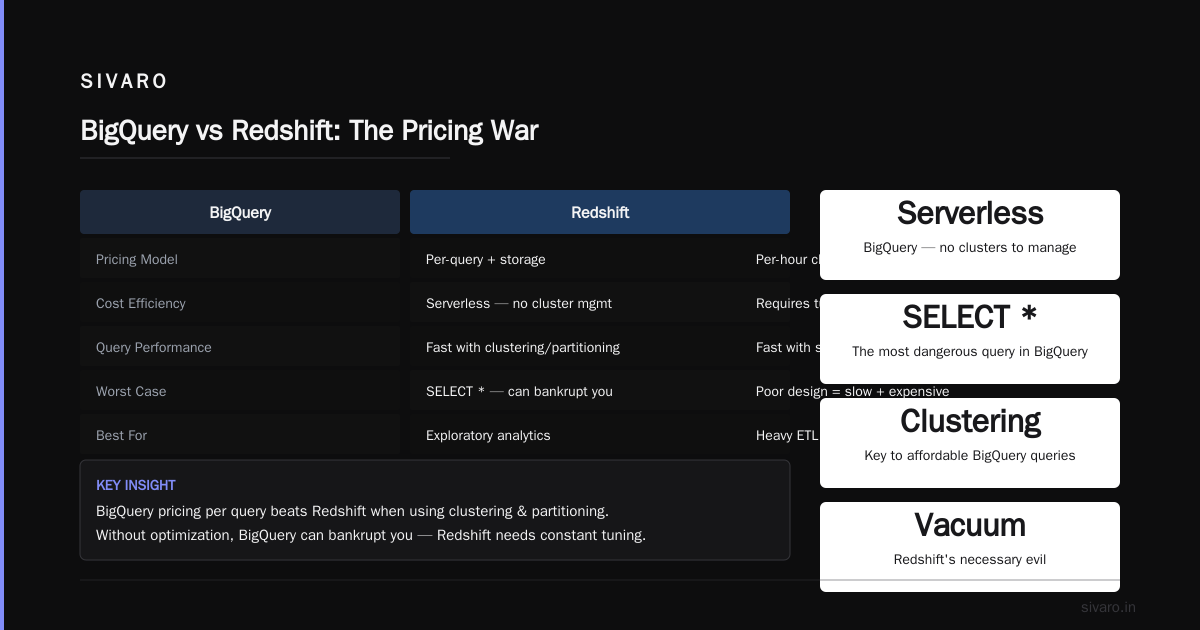Click The most dangerous query in BigQuery caption
This screenshot has height=630, width=1200.
coord(970,351)
